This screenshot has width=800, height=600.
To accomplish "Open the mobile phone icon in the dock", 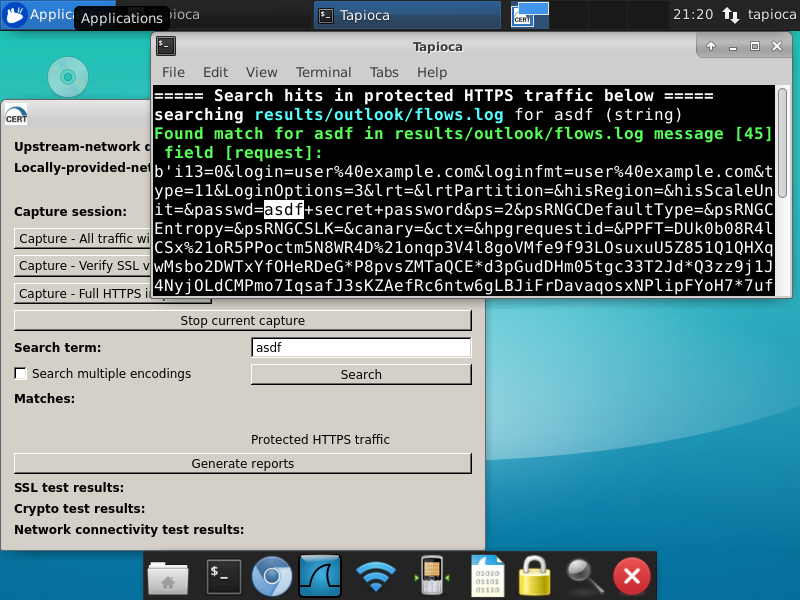I will point(432,576).
